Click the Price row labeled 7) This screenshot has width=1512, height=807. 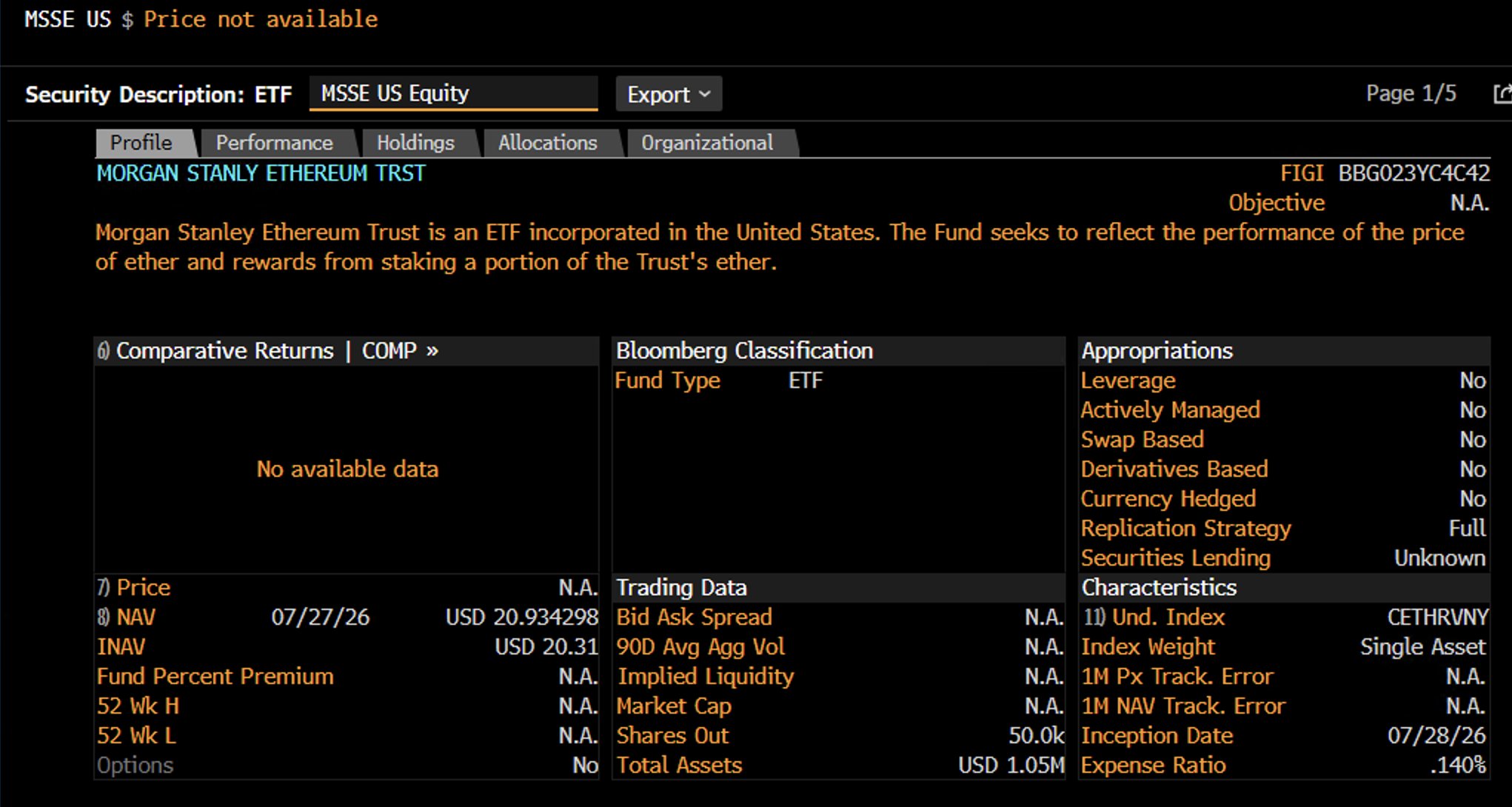coord(347,587)
